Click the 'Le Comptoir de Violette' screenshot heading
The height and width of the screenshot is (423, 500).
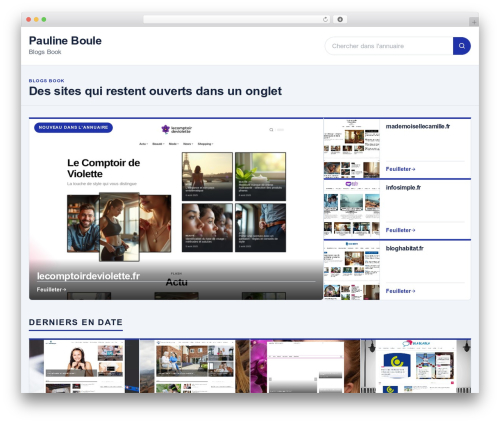tap(103, 168)
